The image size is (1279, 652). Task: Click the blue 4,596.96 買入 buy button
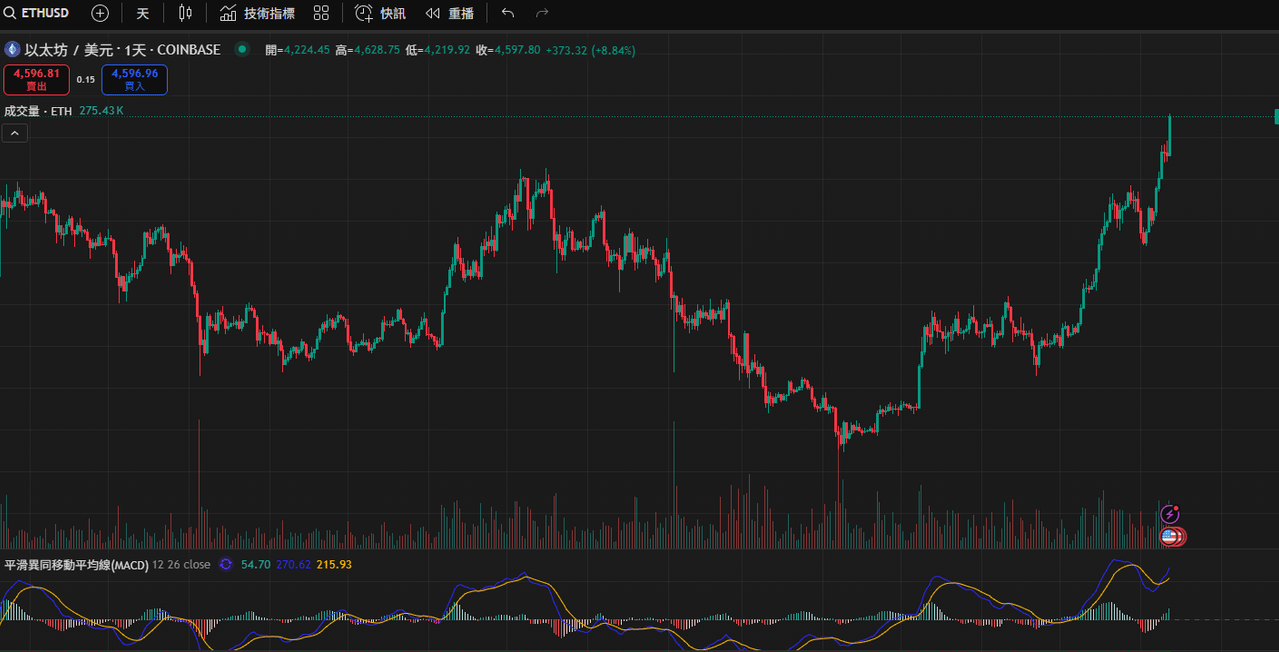coord(135,79)
